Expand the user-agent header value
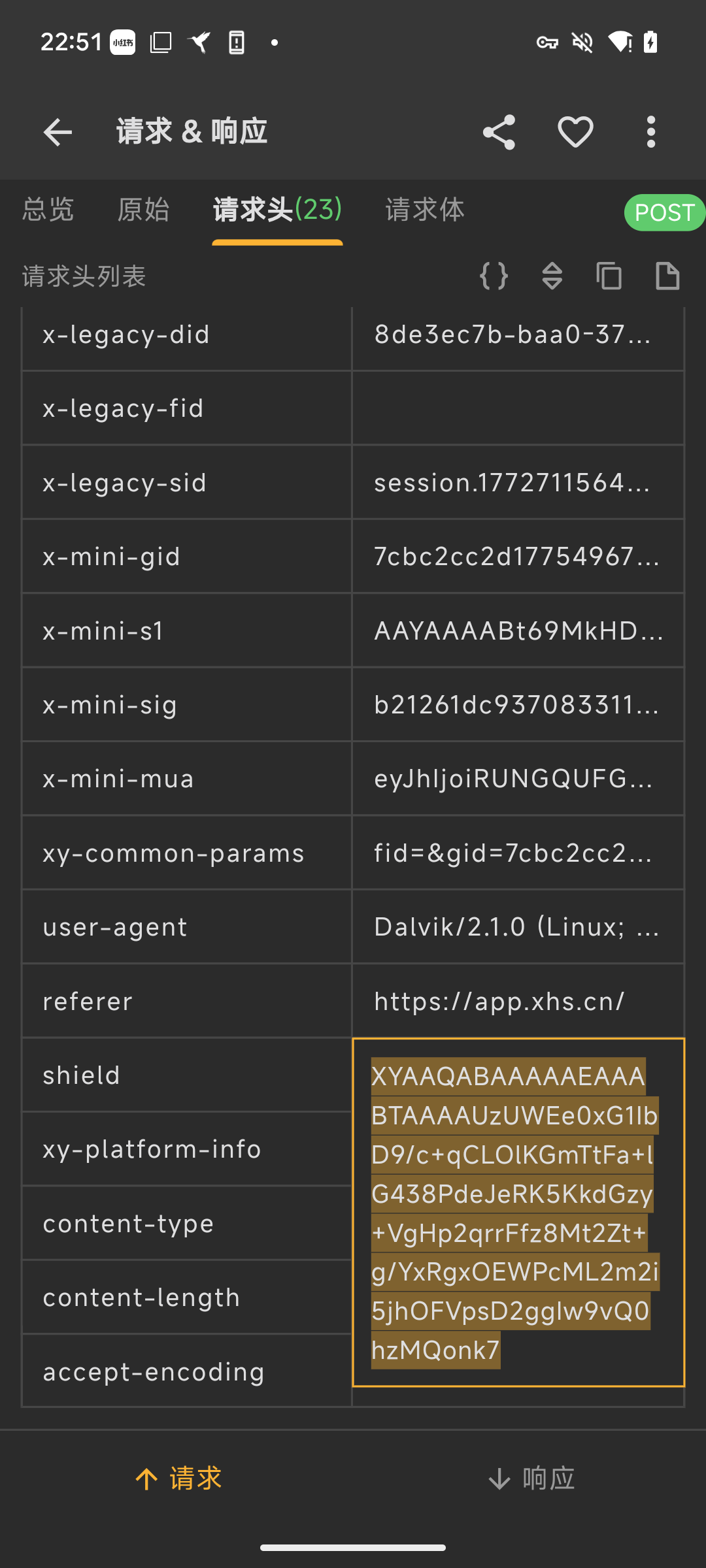Image resolution: width=706 pixels, height=1568 pixels. pyautogui.click(x=517, y=927)
